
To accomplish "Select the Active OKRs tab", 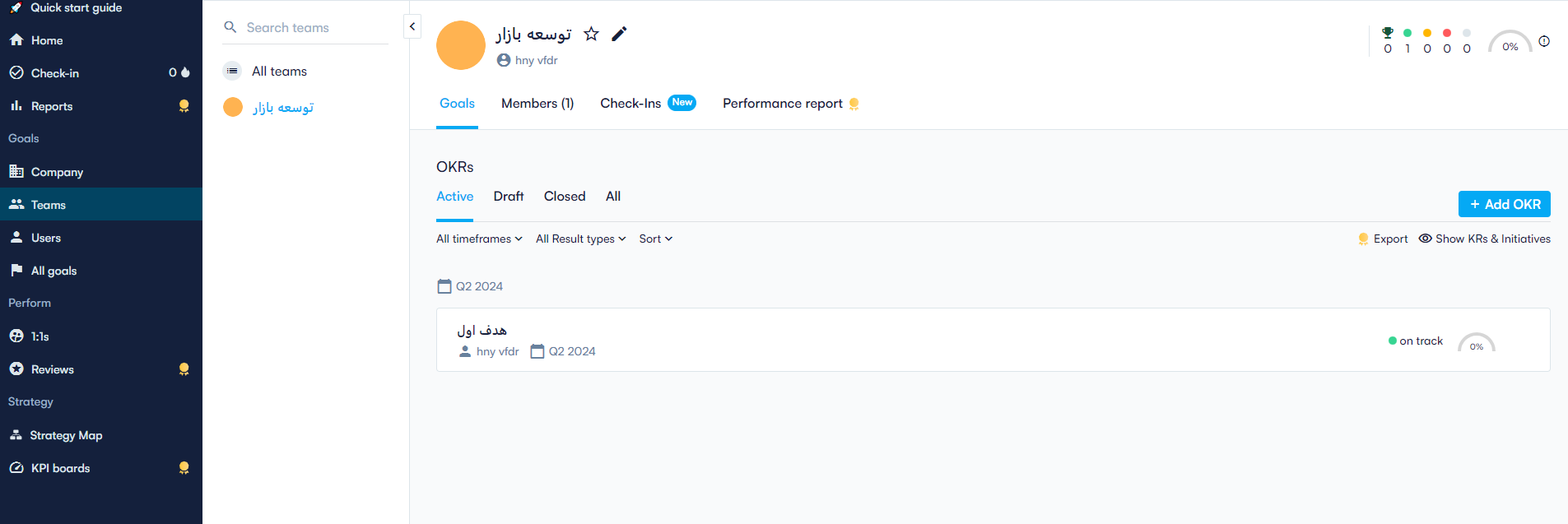I will point(454,197).
